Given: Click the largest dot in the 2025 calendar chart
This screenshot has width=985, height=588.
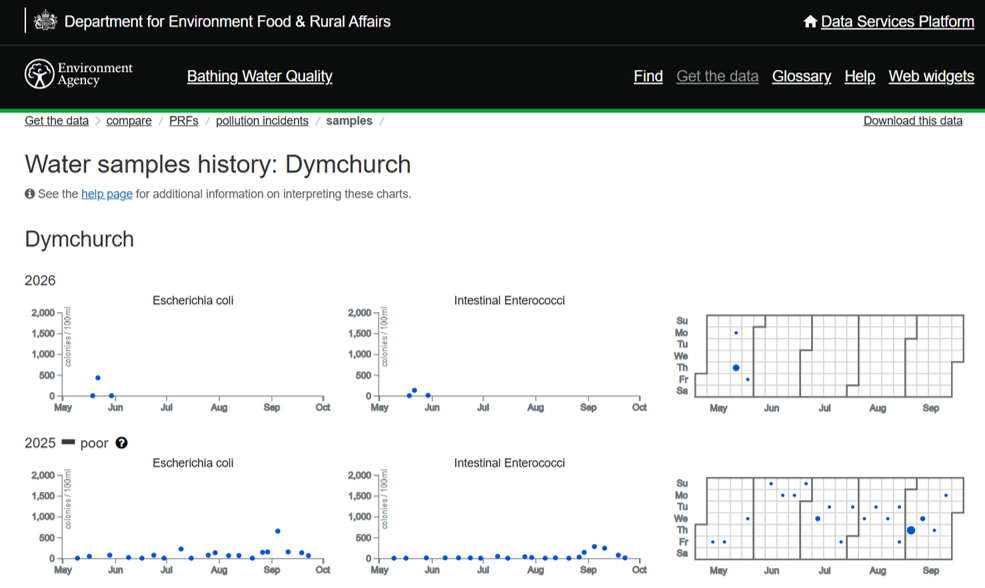Looking at the screenshot, I should (911, 530).
